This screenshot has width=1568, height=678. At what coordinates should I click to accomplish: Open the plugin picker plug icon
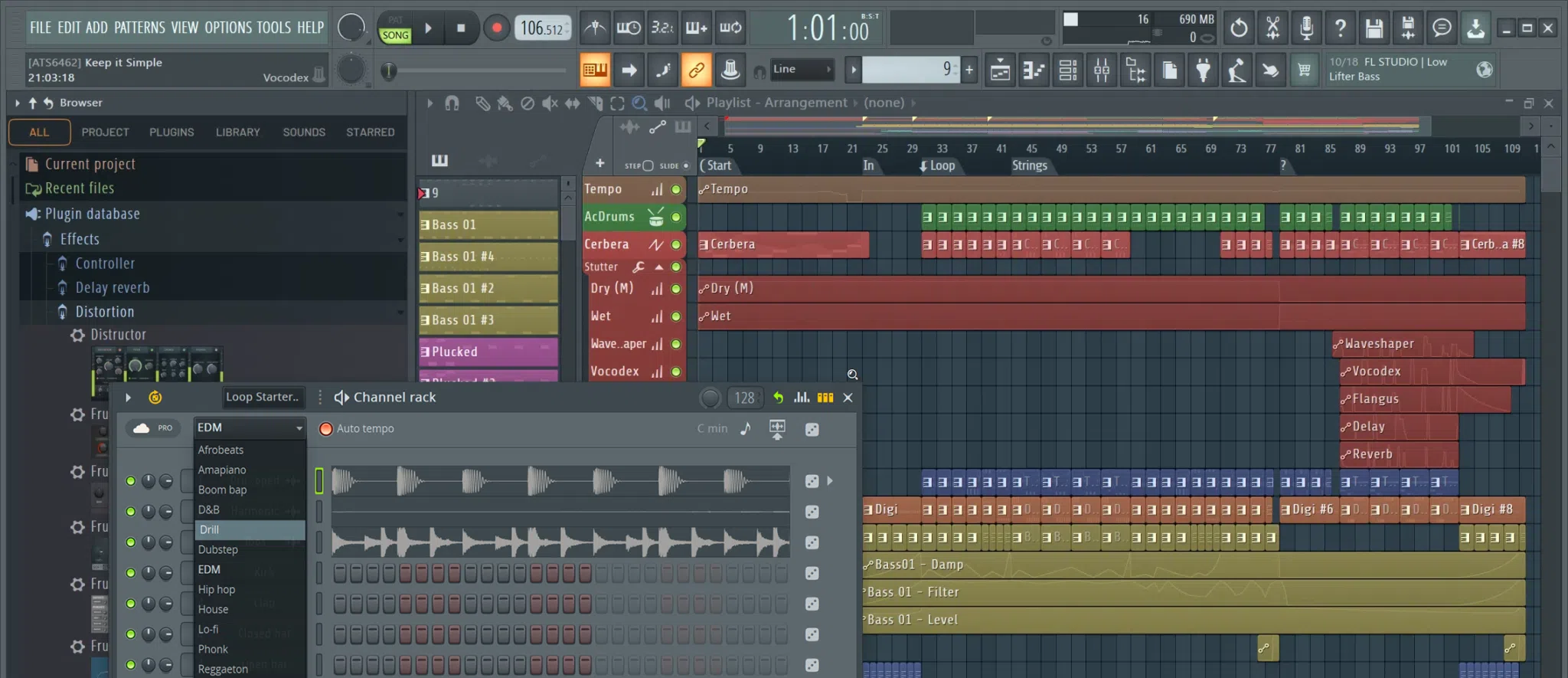1203,70
